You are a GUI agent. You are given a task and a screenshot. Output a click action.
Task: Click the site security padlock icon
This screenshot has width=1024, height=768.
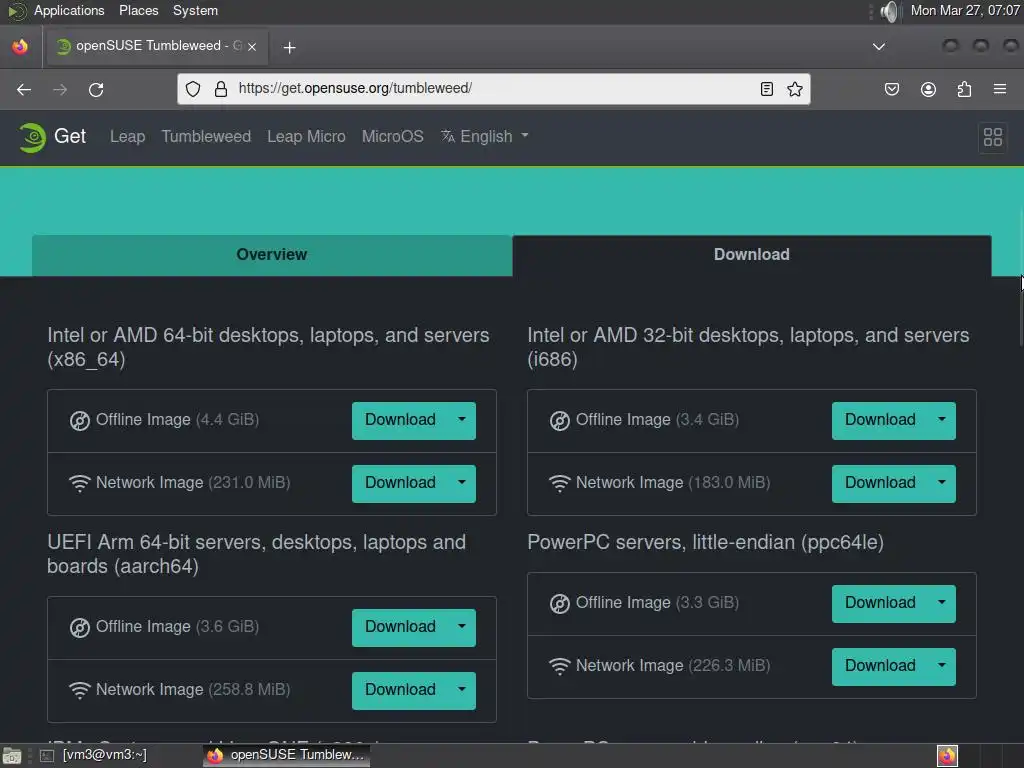click(x=221, y=89)
